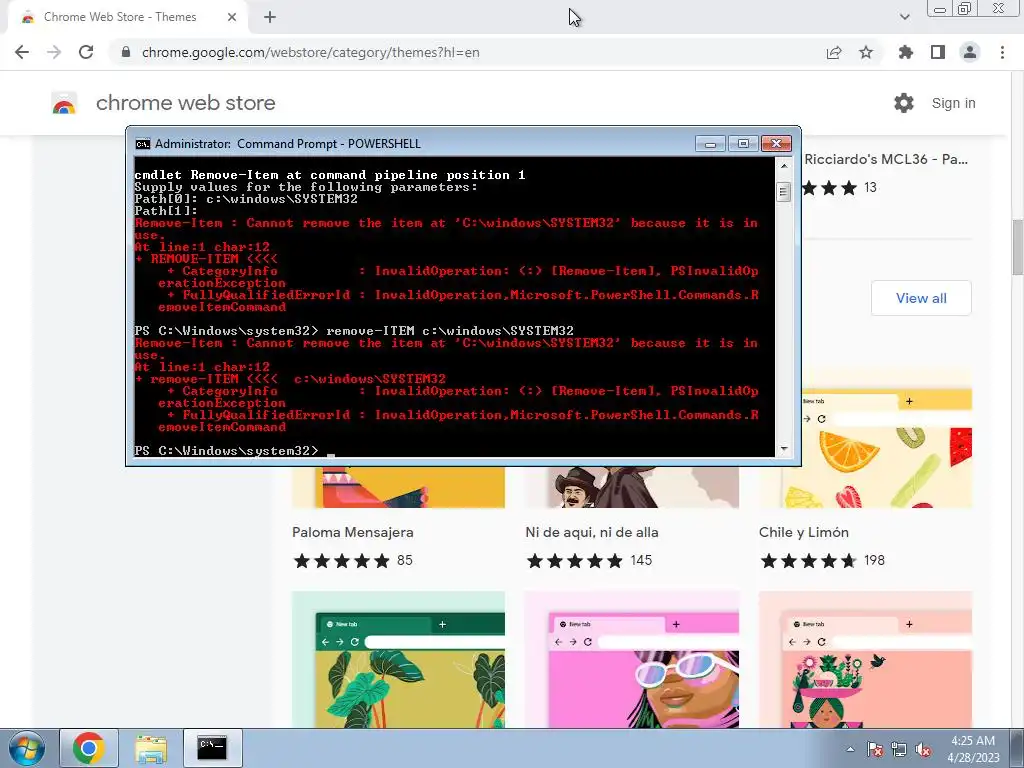Open the Chrome profile avatar menu
The image size is (1024, 768).
[x=970, y=52]
